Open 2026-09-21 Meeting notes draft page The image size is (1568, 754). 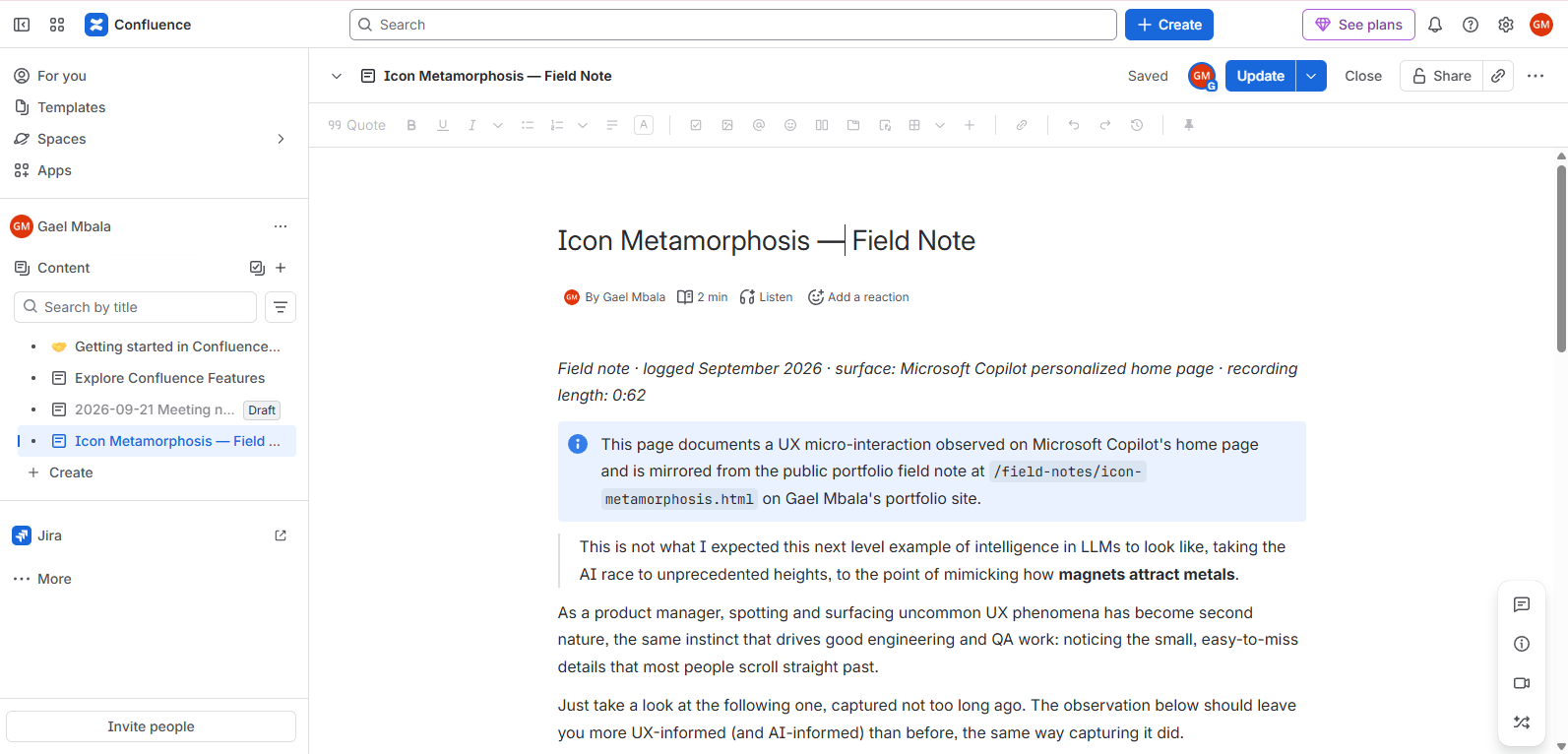coord(155,409)
